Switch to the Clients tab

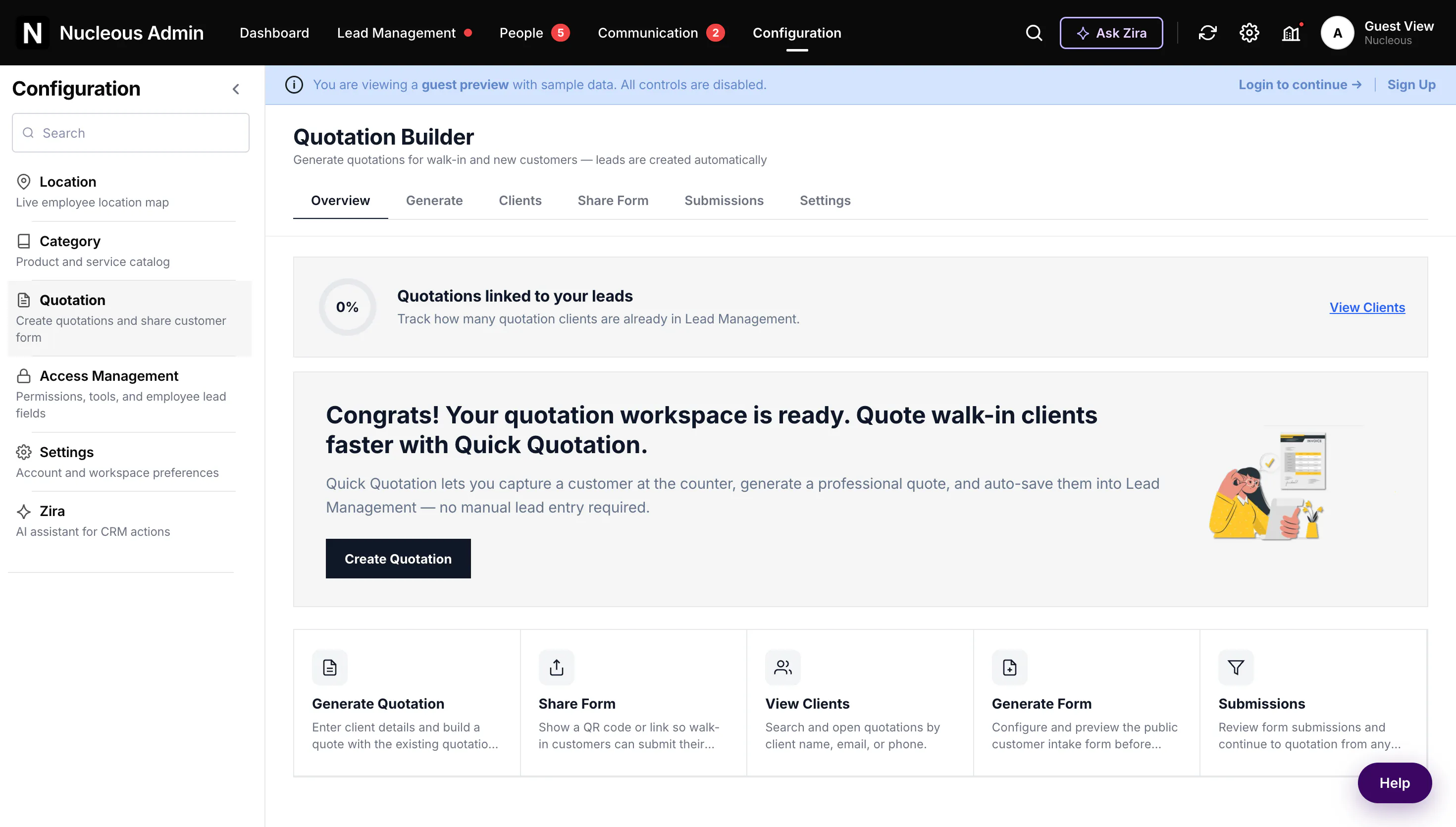[520, 201]
